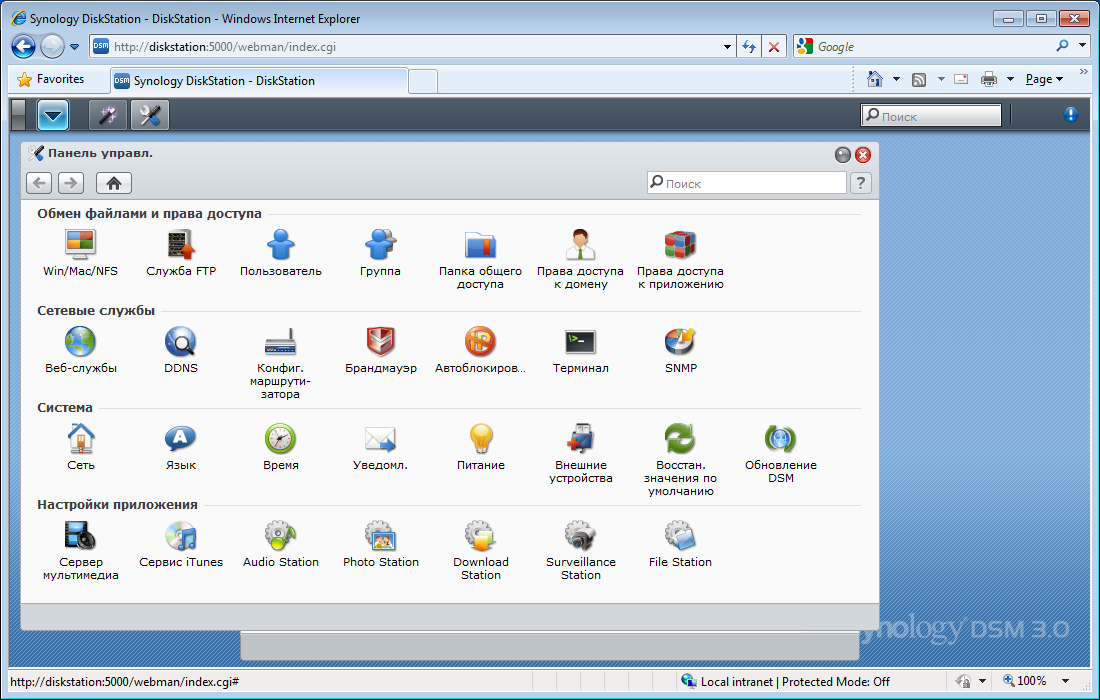Click the Control Panel Поиск search box
This screenshot has width=1100, height=700.
click(746, 183)
